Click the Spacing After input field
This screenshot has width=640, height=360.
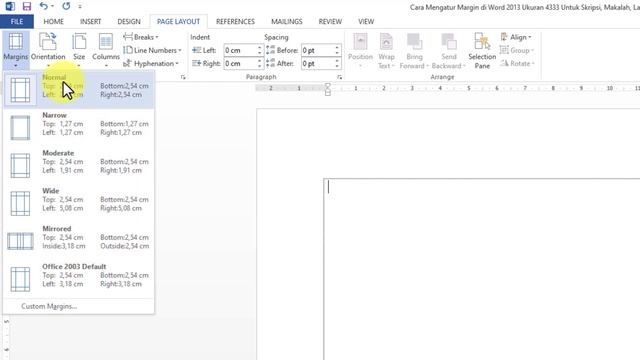coord(317,63)
